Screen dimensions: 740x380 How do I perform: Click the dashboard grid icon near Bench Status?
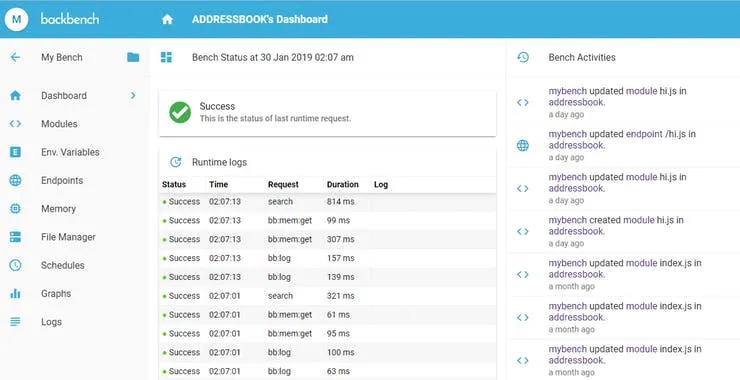(166, 58)
